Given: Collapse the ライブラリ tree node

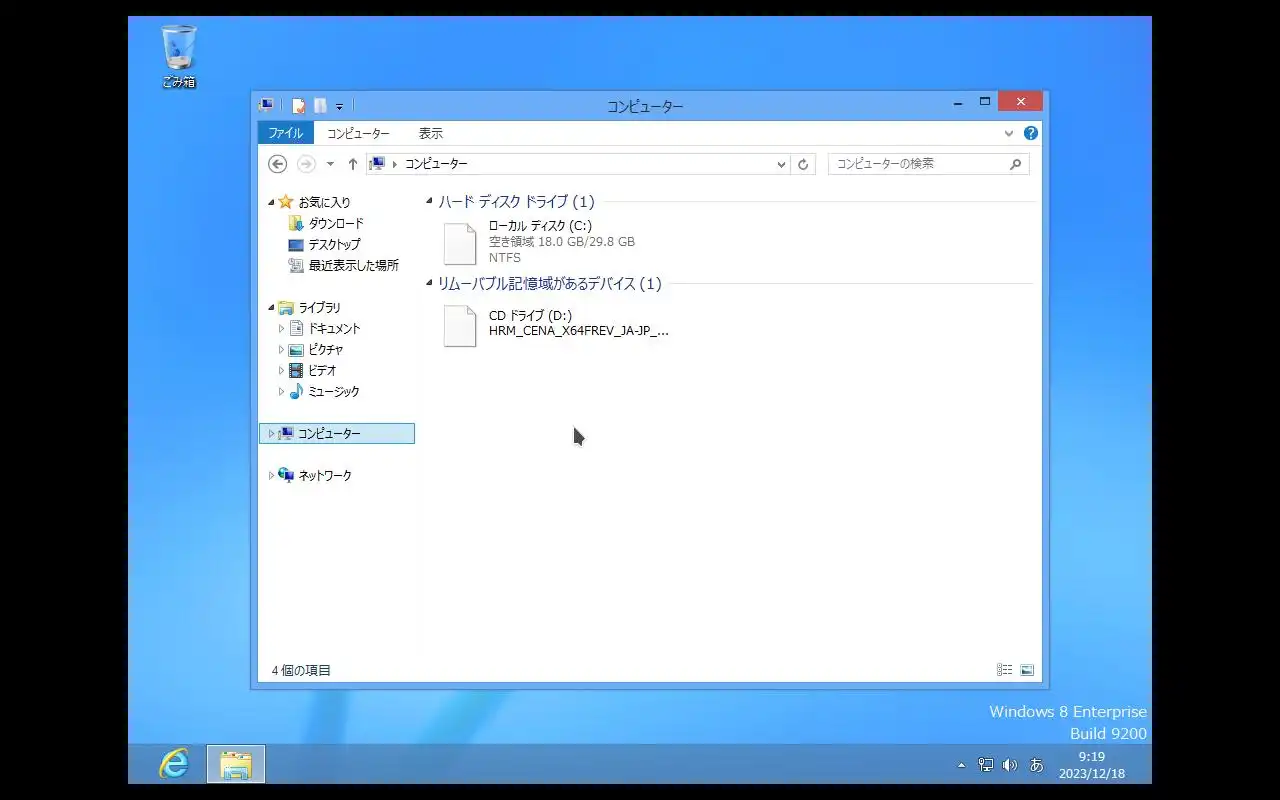Looking at the screenshot, I should (271, 308).
